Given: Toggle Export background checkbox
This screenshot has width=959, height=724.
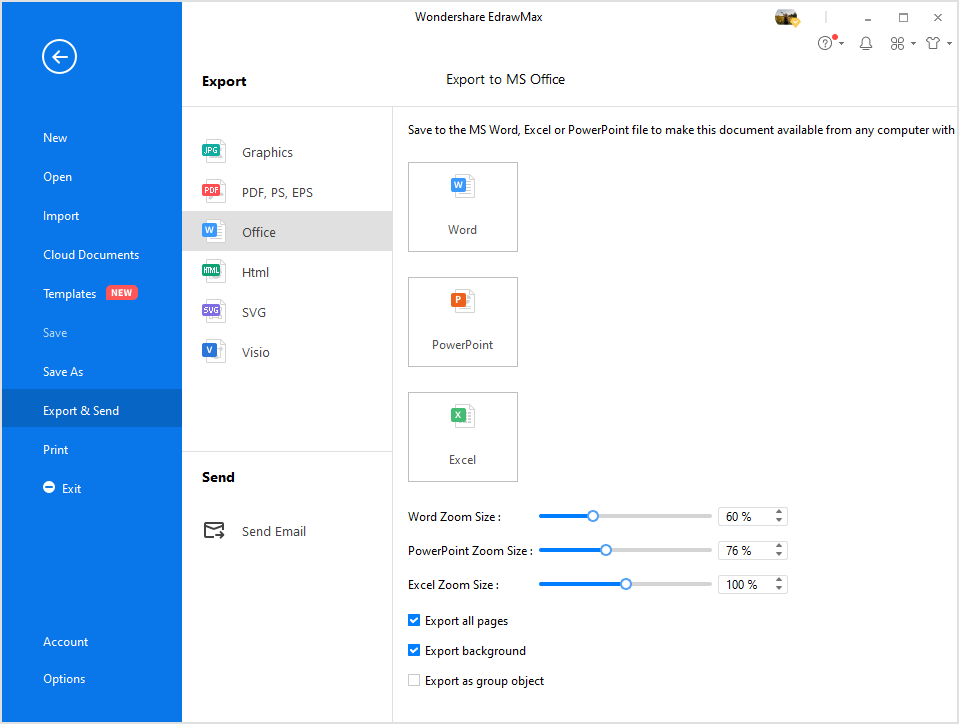Looking at the screenshot, I should (x=414, y=651).
